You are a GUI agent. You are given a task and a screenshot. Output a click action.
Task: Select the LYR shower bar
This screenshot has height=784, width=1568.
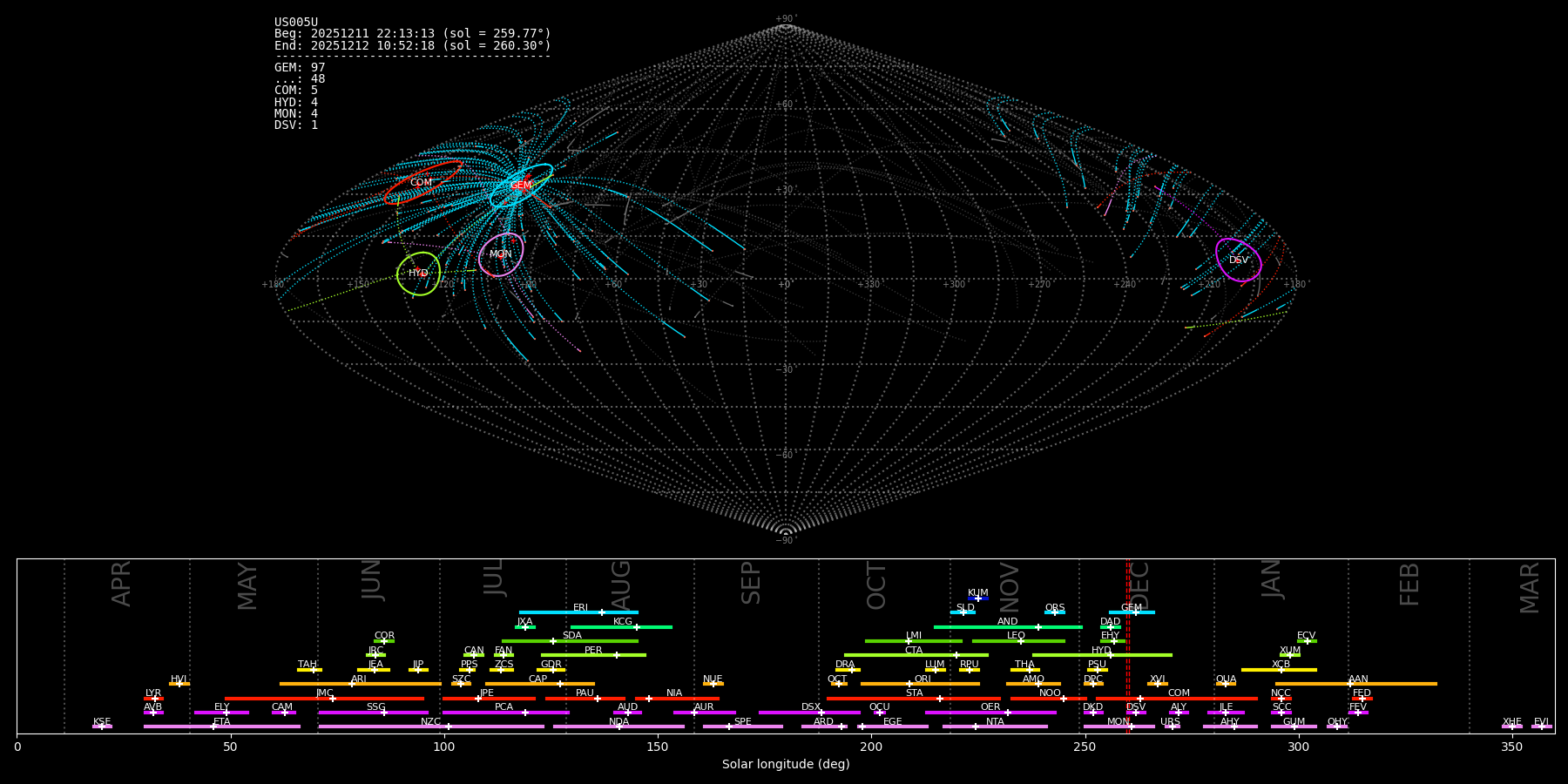[153, 699]
